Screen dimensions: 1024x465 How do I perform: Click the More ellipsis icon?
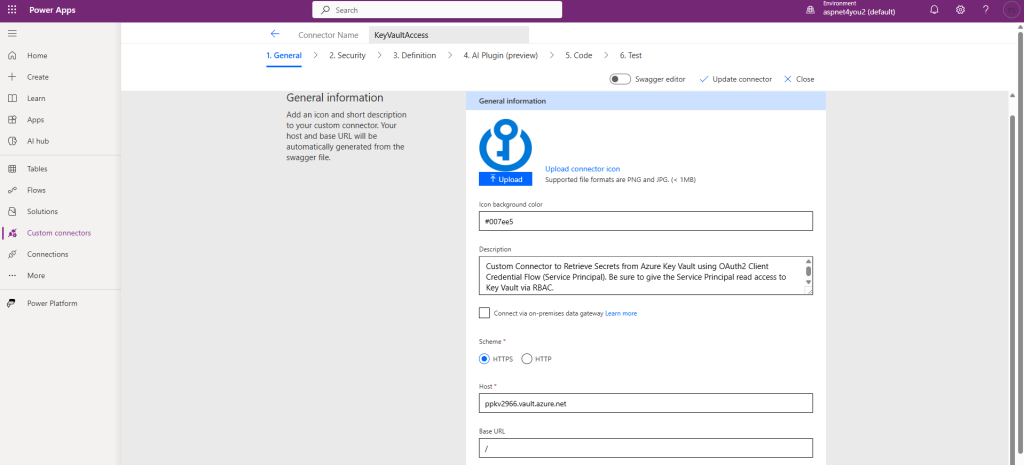click(x=12, y=276)
